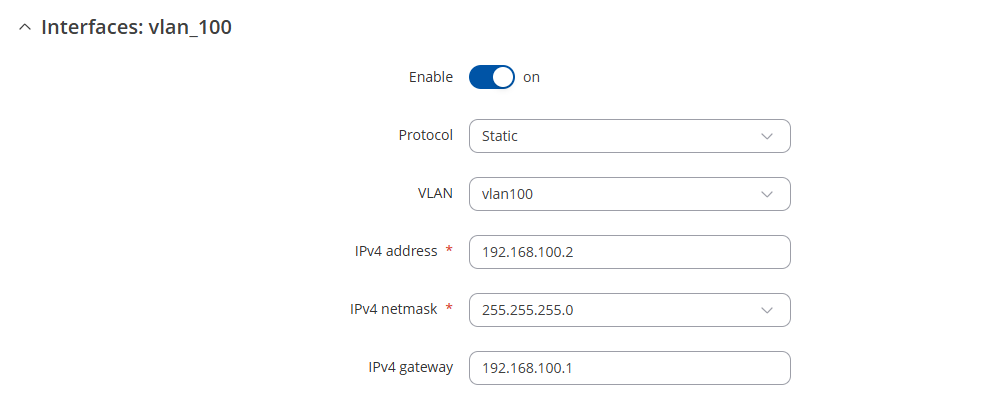Open the IPv4 netmask dropdown
The image size is (982, 396).
point(629,310)
